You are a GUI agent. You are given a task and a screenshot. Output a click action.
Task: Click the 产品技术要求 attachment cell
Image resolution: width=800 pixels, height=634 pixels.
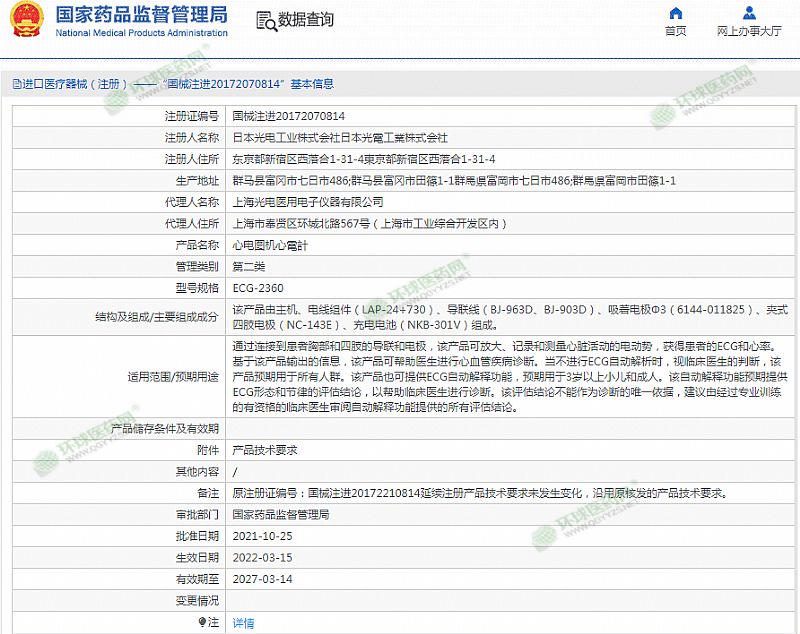[265, 450]
